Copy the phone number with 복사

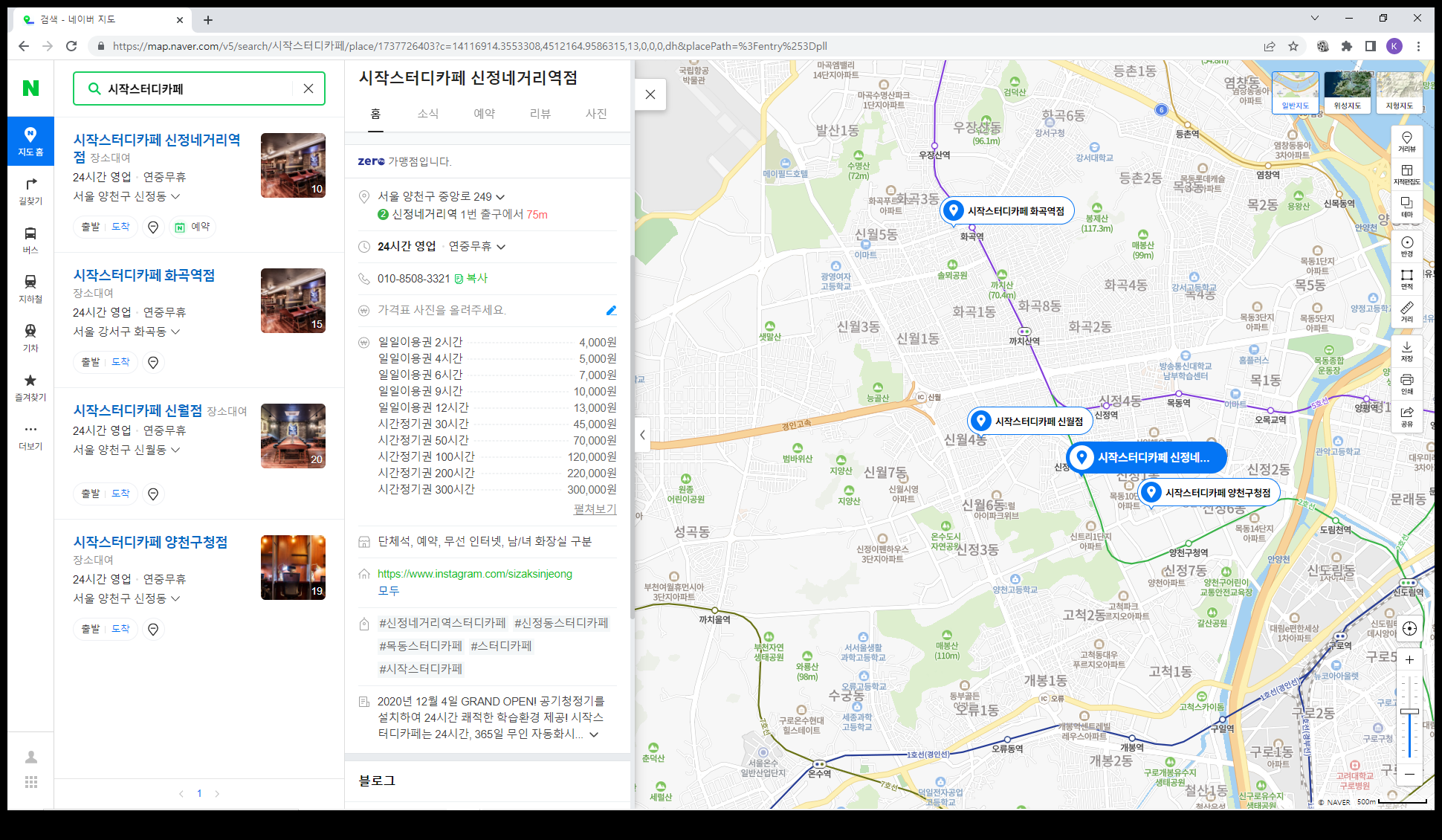pyautogui.click(x=472, y=278)
